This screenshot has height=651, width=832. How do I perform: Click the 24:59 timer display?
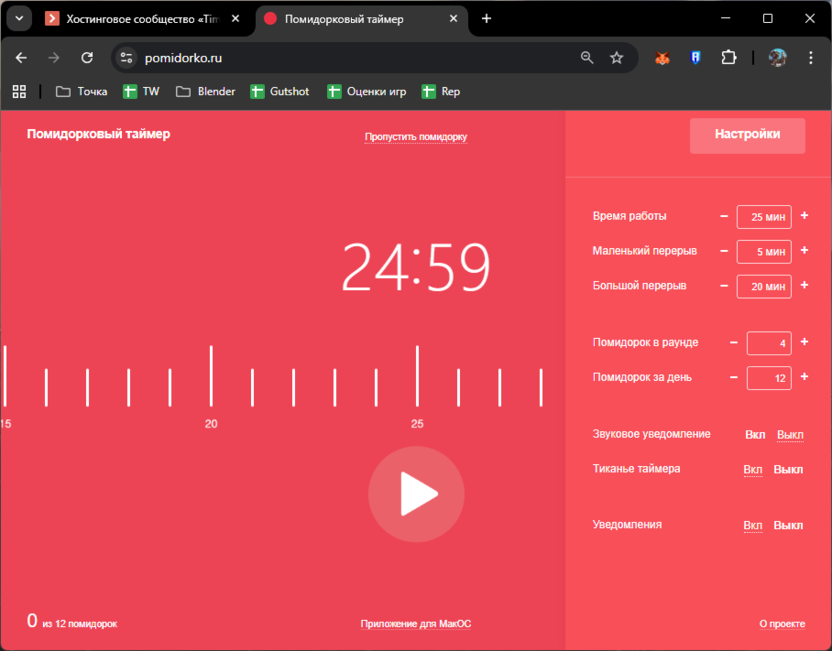(x=416, y=266)
